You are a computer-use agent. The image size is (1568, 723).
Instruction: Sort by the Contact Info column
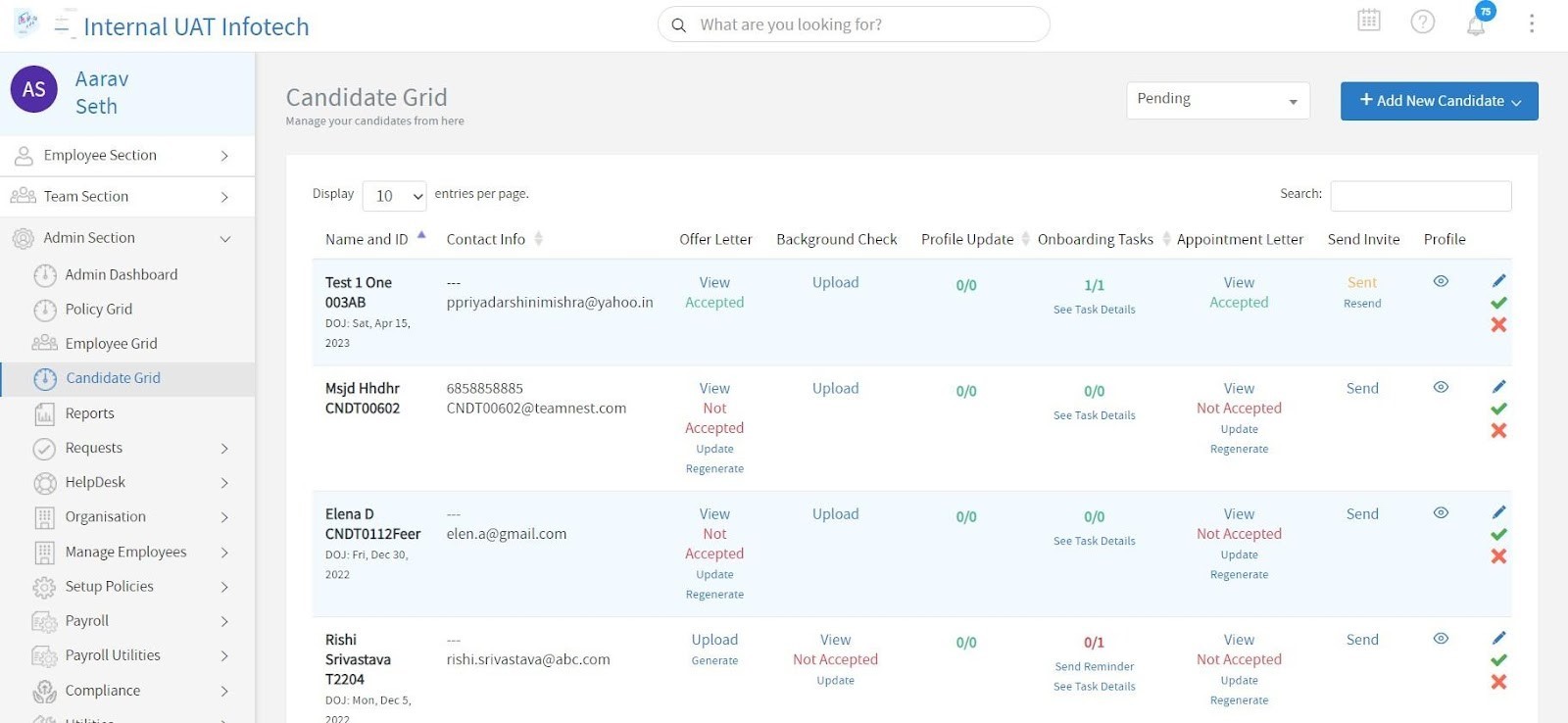495,239
